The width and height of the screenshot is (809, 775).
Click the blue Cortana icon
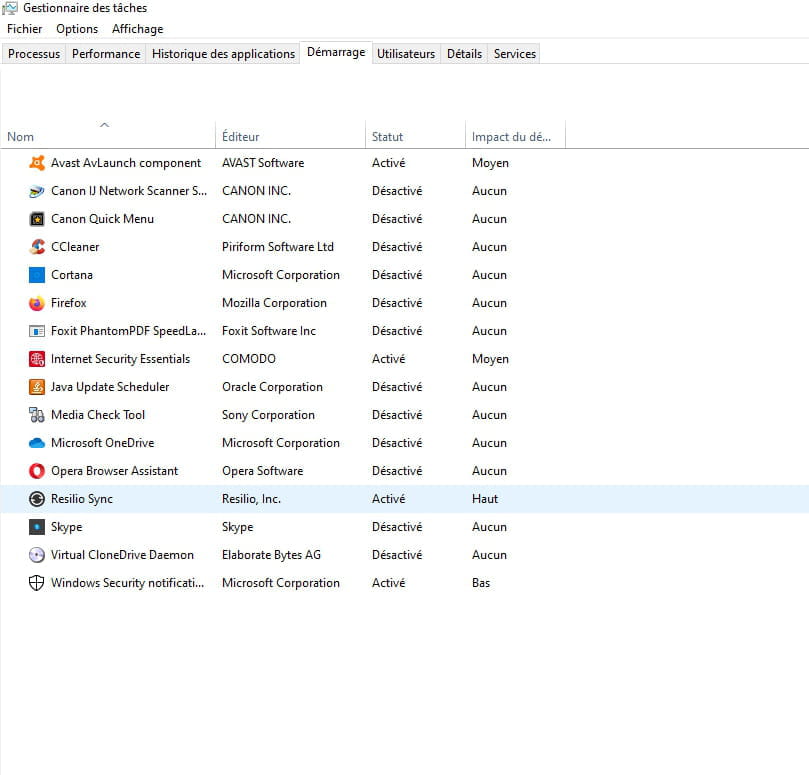[37, 275]
